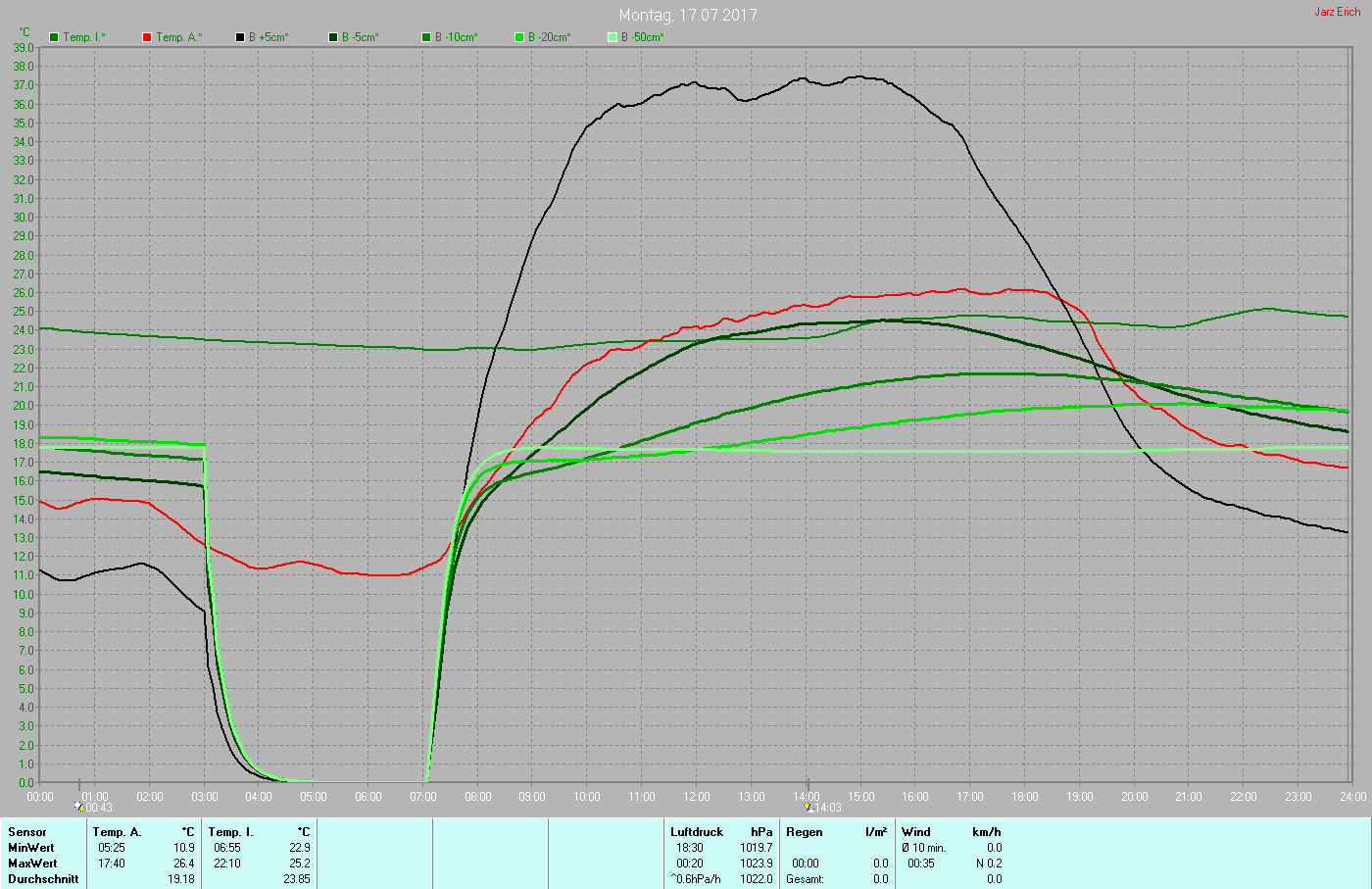The image size is (1372, 889).
Task: Click the 'Ø 10 min.' wind label
Action: [x=923, y=848]
